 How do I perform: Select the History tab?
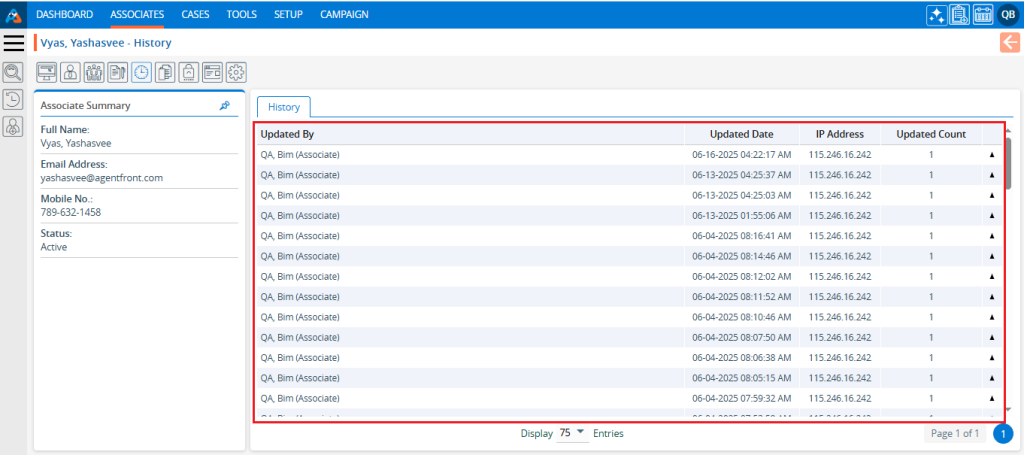(284, 106)
